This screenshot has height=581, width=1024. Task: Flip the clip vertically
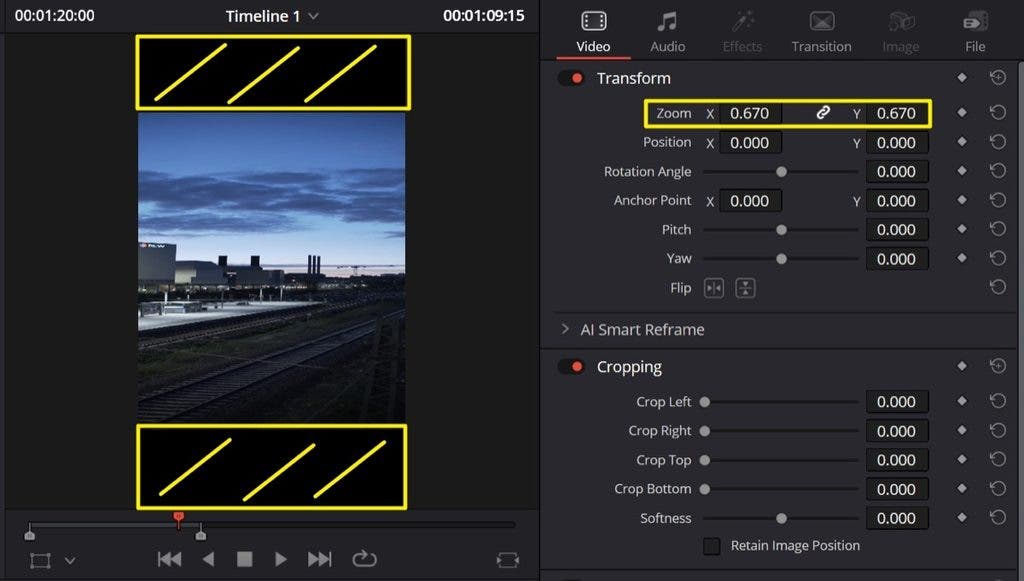click(x=745, y=288)
